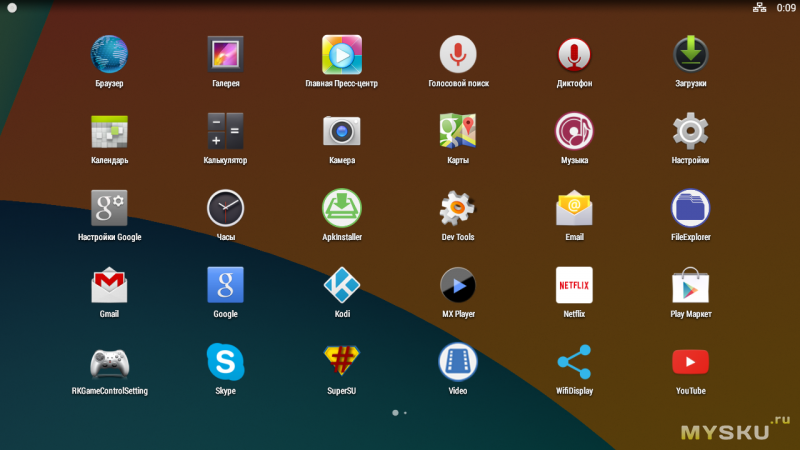Tap the Ethernet network status icon
The width and height of the screenshot is (800, 450).
tap(759, 8)
